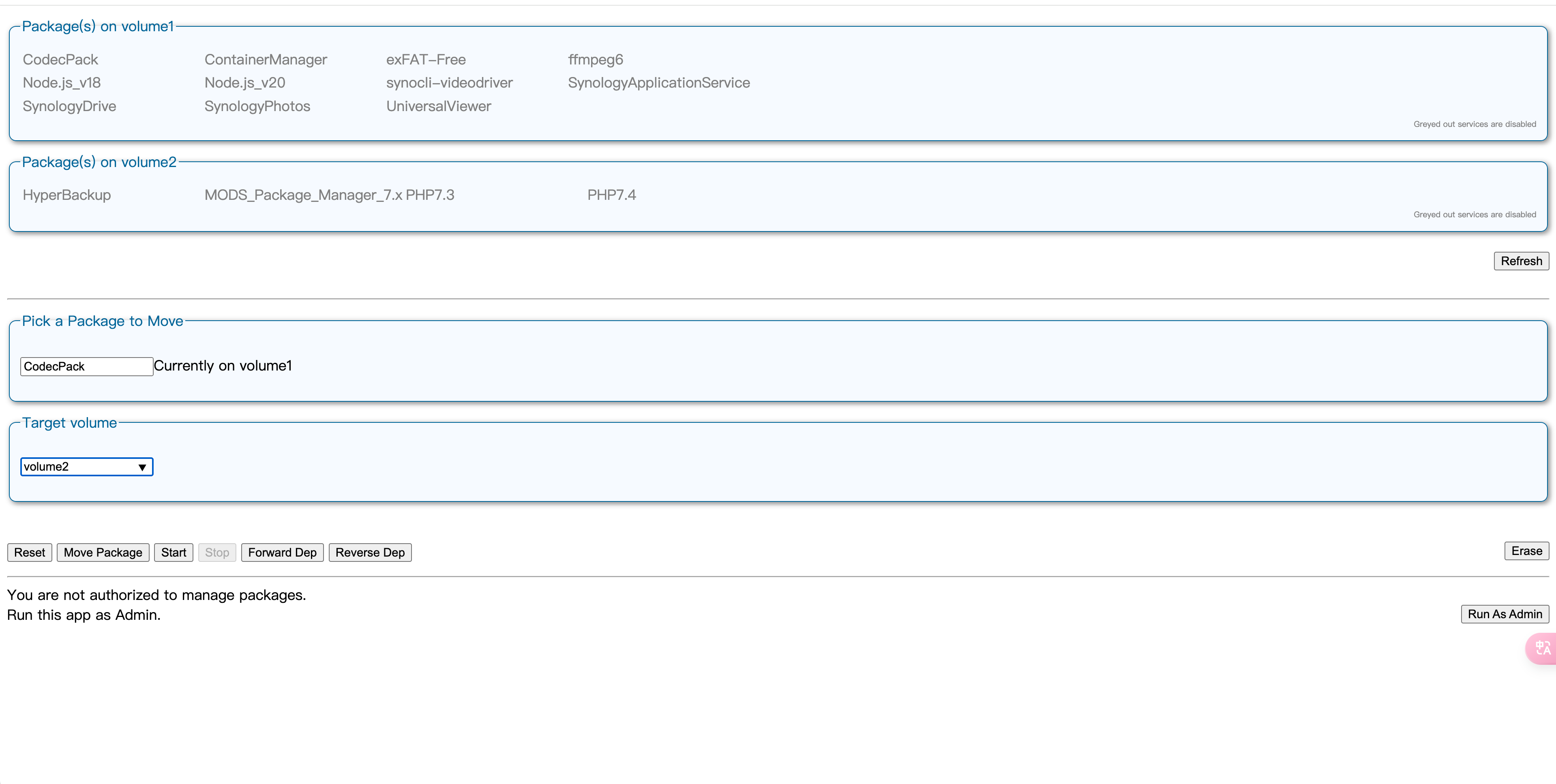Viewport: 1556px width, 784px height.
Task: Click the Move Package button
Action: coord(103,552)
